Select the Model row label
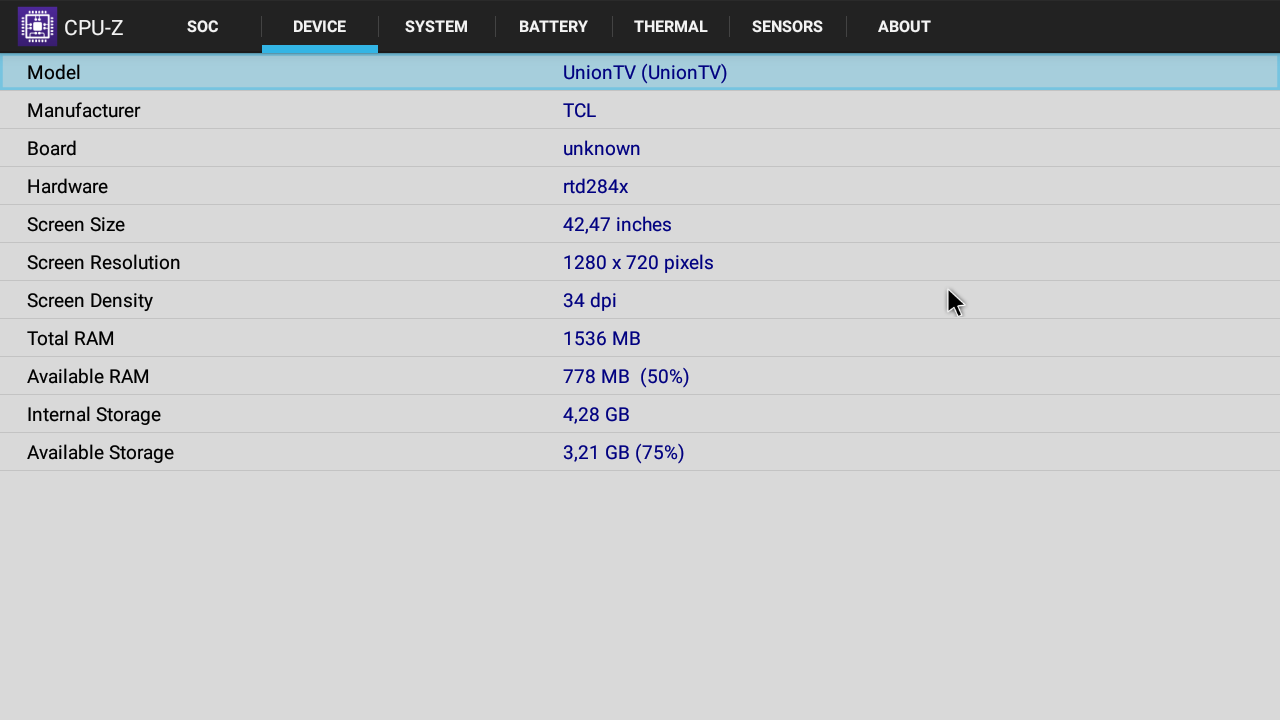 click(x=54, y=73)
